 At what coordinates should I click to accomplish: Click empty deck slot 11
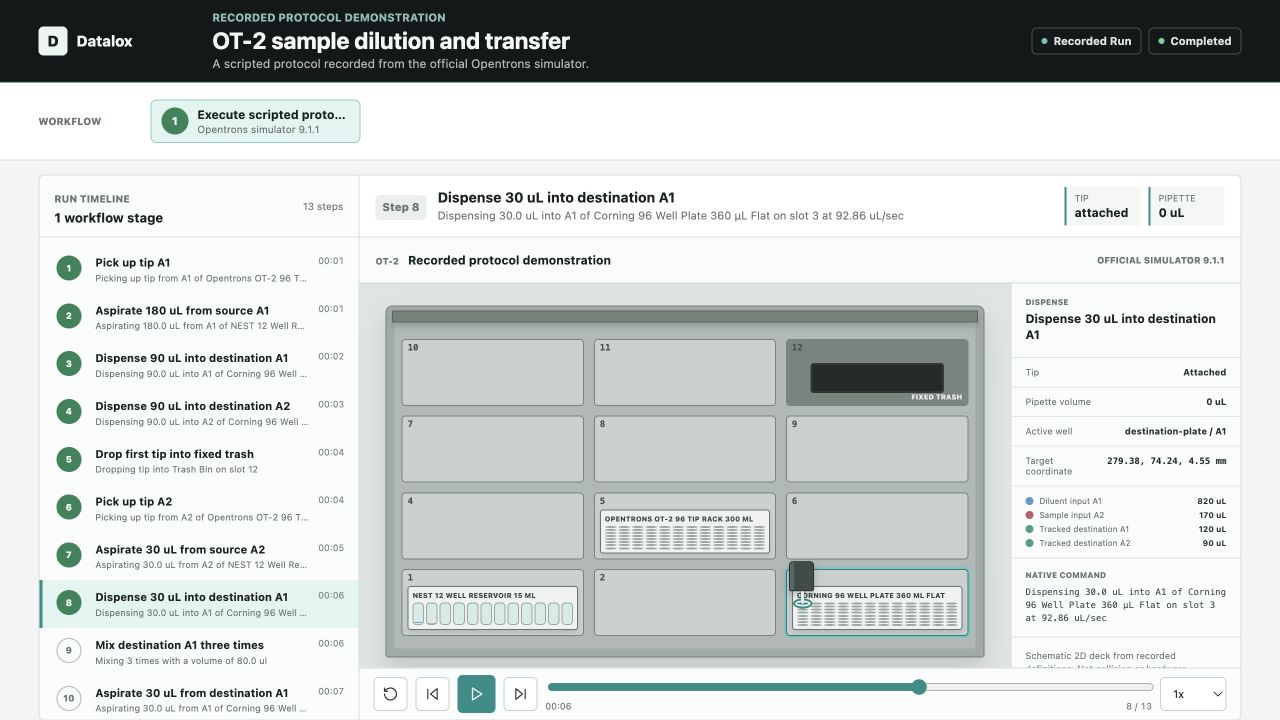[685, 372]
